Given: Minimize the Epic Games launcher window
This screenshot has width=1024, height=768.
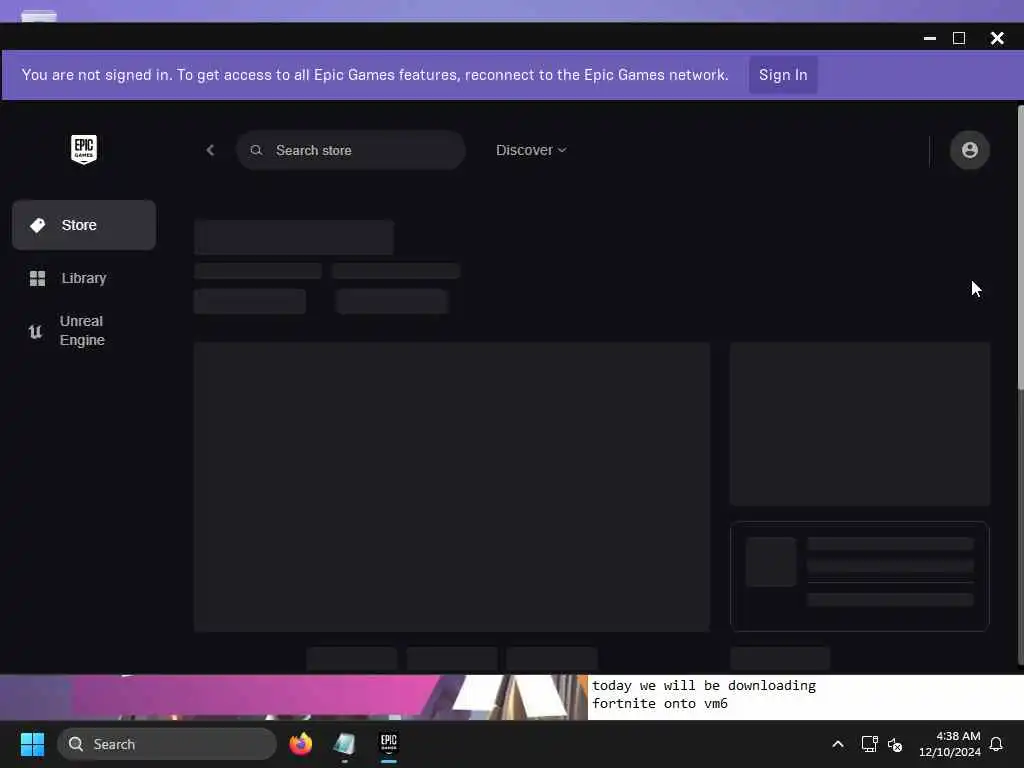Looking at the screenshot, I should [x=930, y=39].
